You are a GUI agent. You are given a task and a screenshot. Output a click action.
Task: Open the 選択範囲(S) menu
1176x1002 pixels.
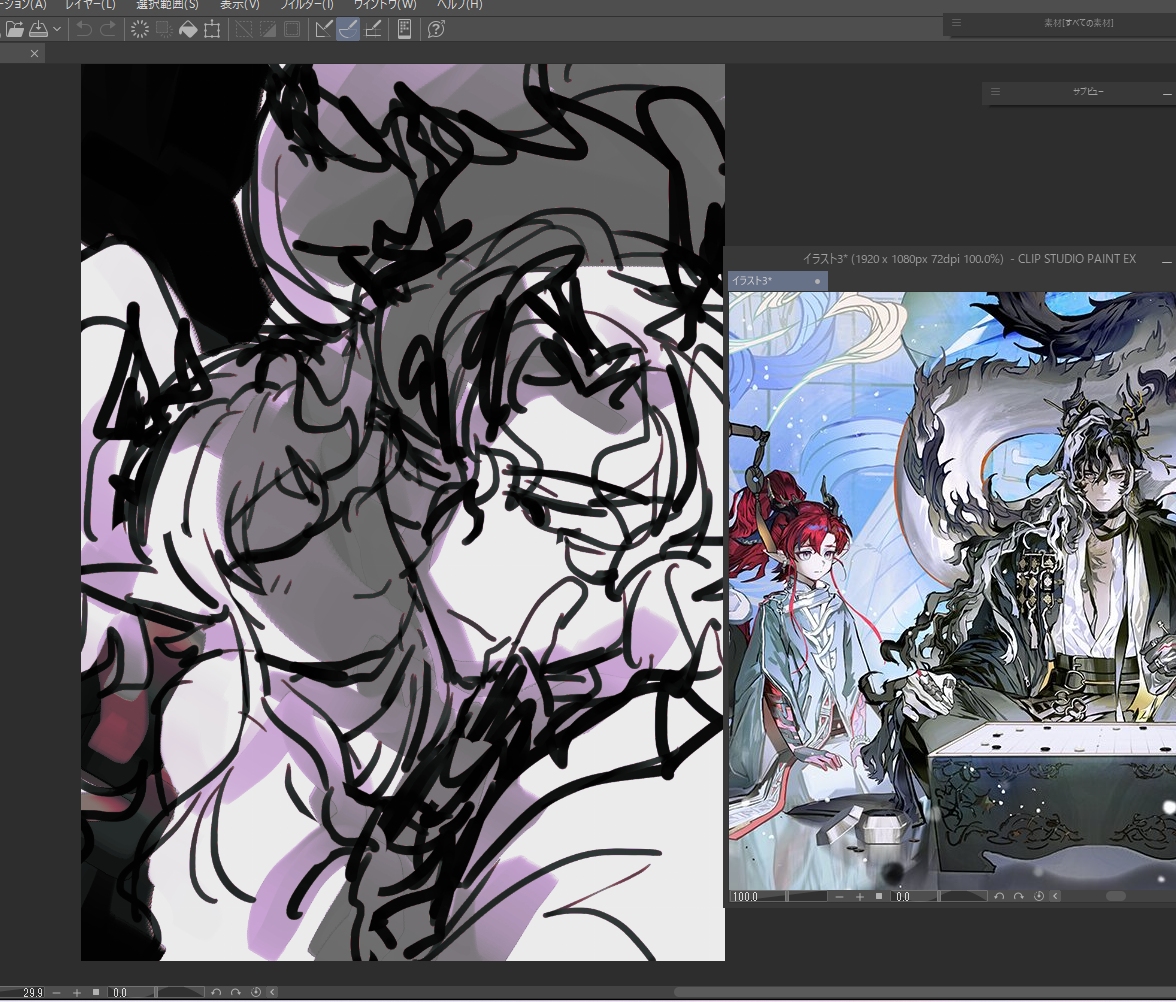(x=167, y=5)
